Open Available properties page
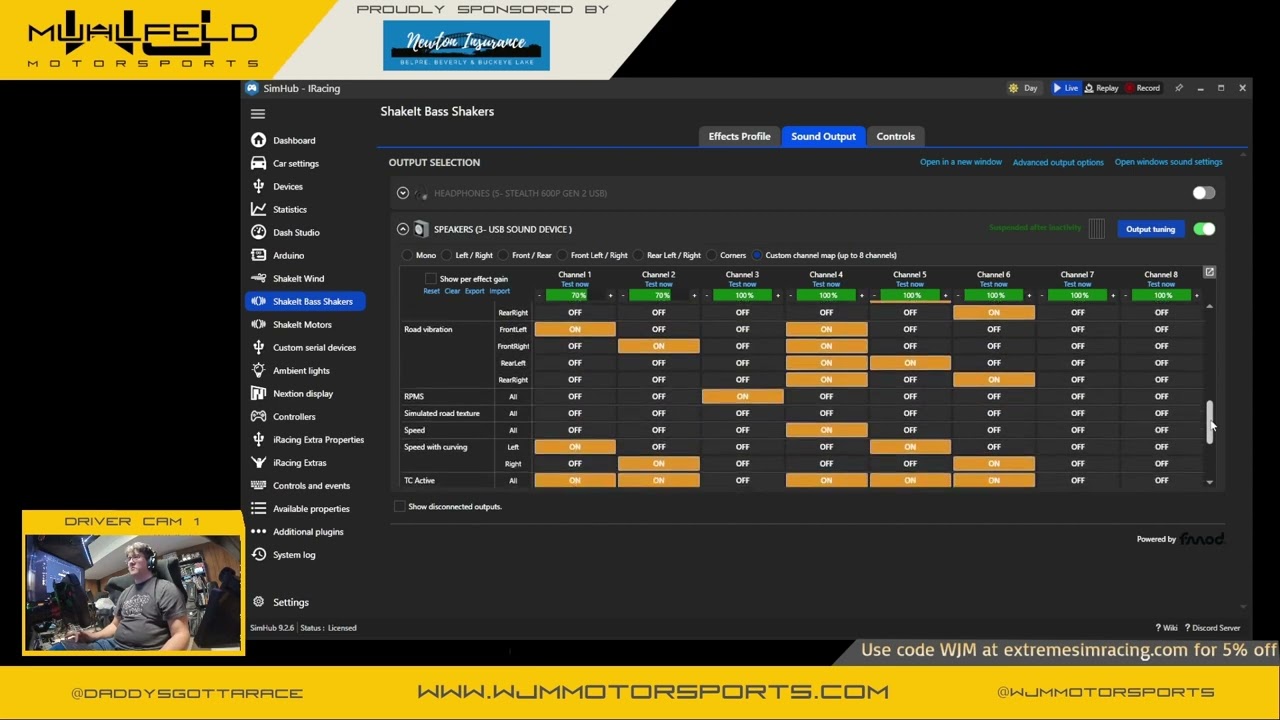Image resolution: width=1280 pixels, height=720 pixels. (x=311, y=509)
